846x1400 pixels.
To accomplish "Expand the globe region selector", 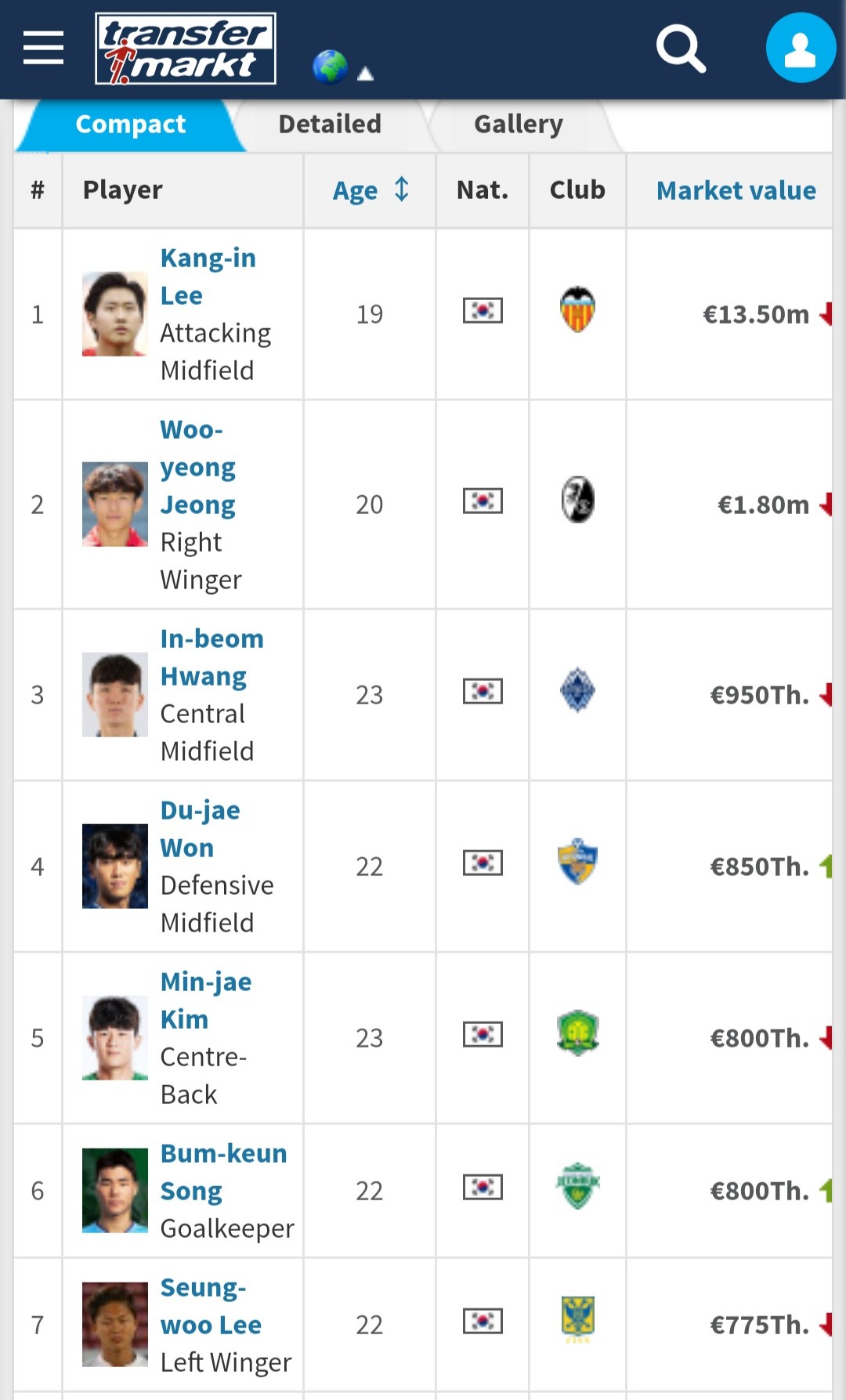I will 342,68.
